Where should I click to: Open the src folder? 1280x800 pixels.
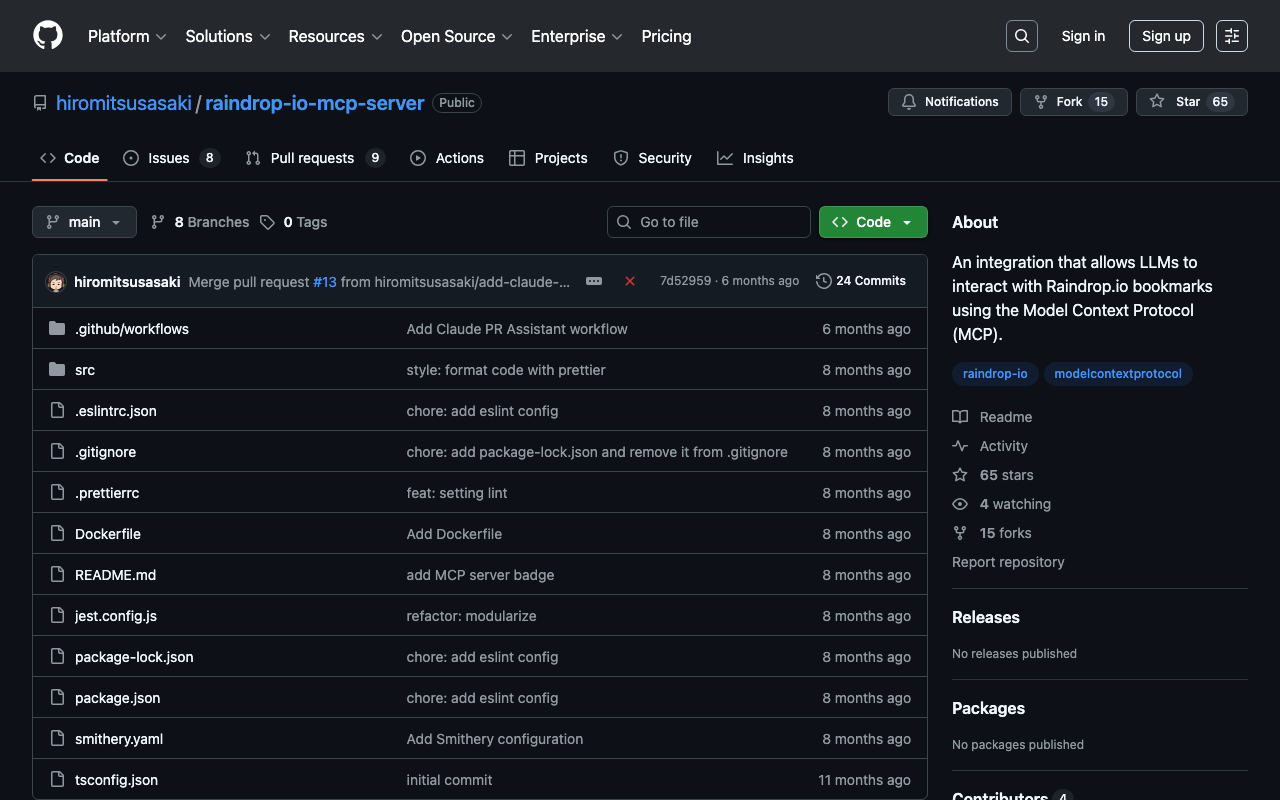point(85,370)
